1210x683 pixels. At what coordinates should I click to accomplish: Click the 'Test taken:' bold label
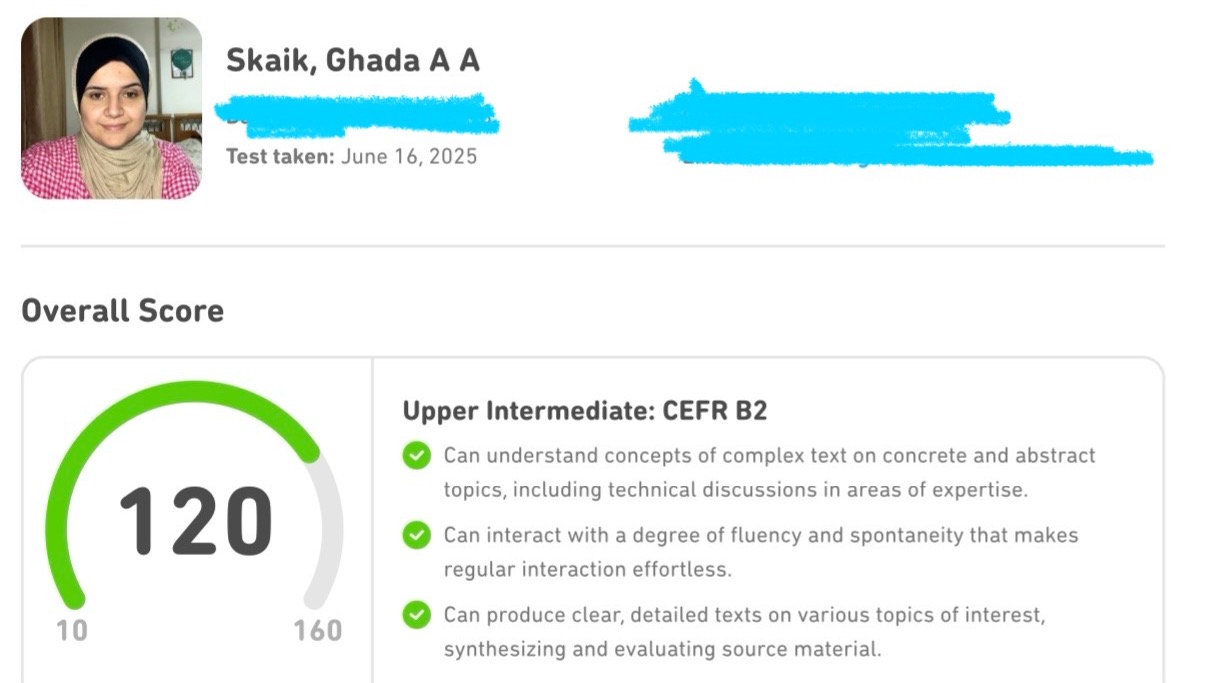coord(280,156)
